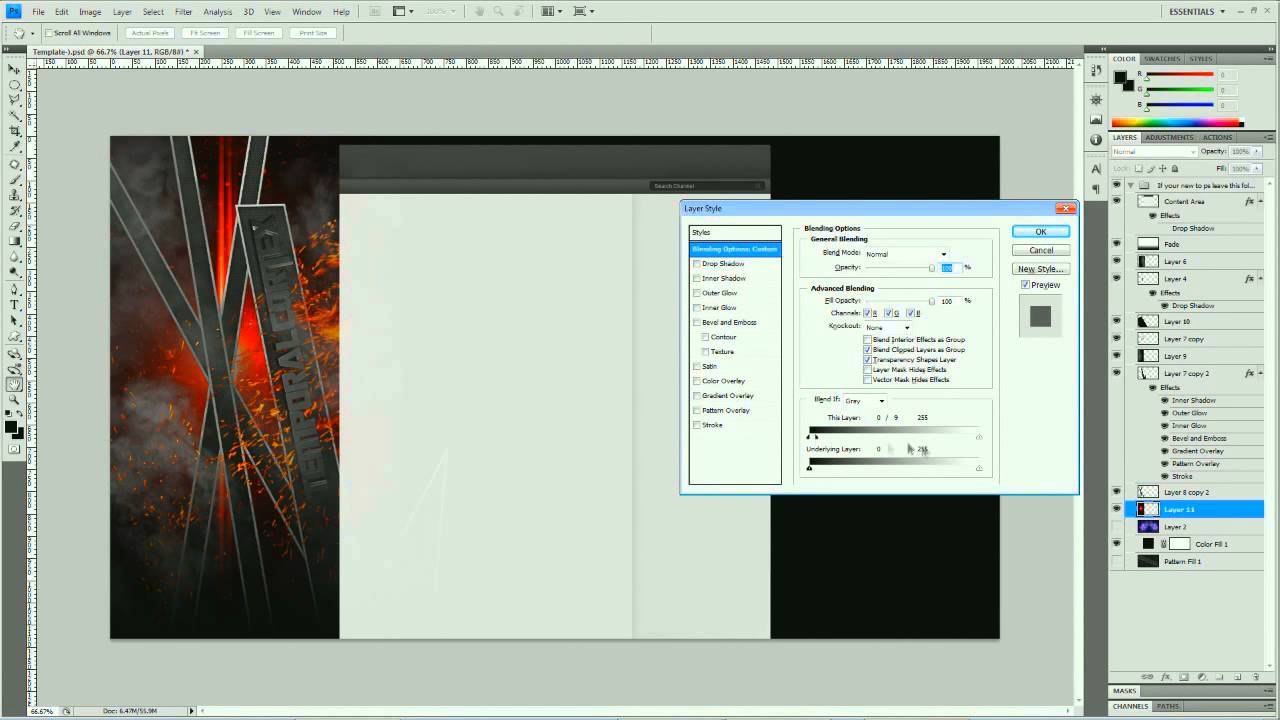
Task: Select the Polygonal Lasso tool
Action: click(x=15, y=100)
